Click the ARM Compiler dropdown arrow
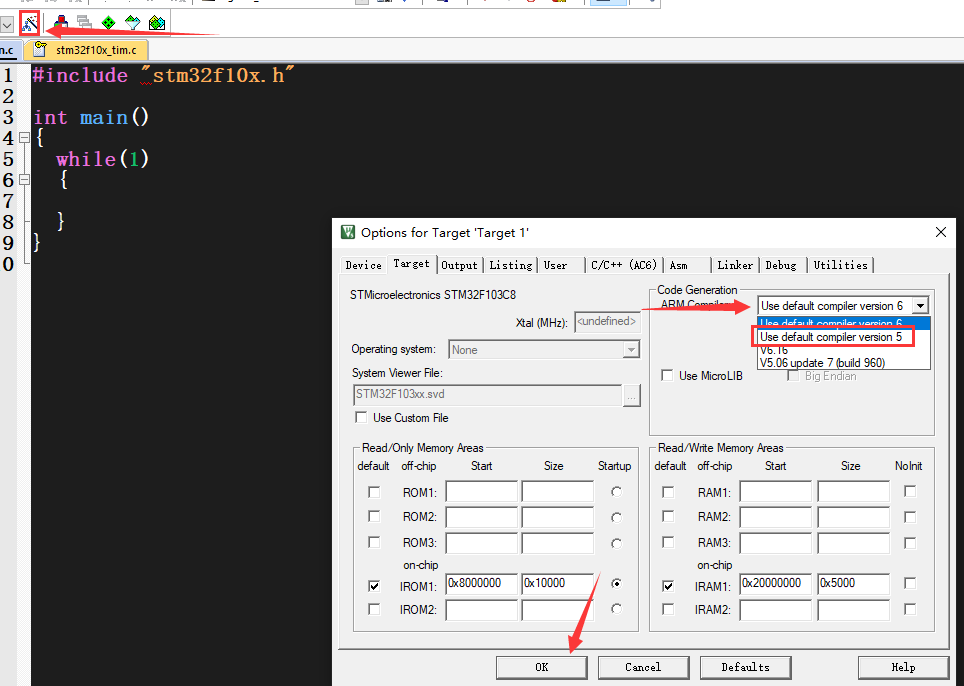Image resolution: width=964 pixels, height=686 pixels. (920, 306)
